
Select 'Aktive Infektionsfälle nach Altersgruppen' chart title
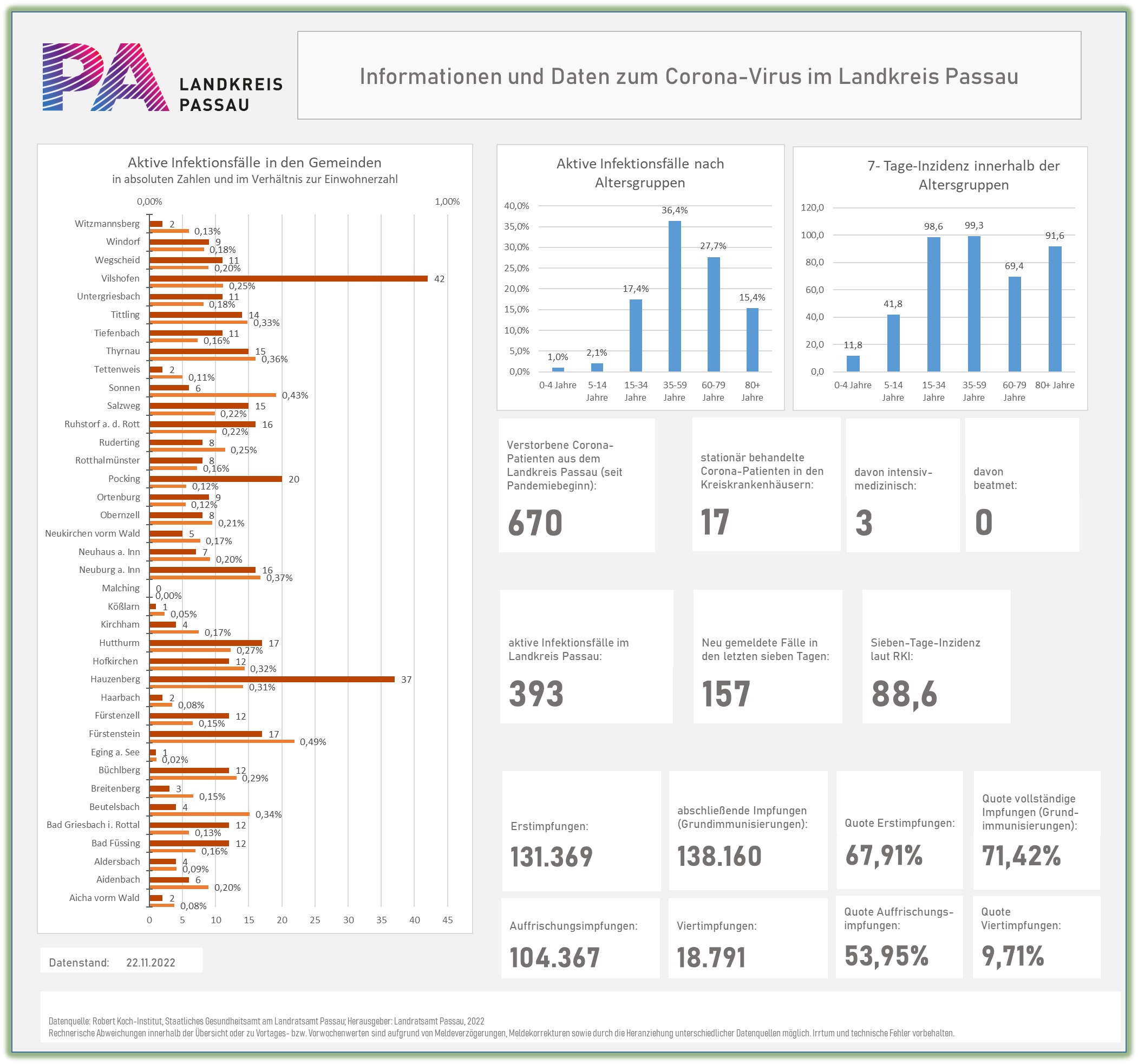coord(640,173)
